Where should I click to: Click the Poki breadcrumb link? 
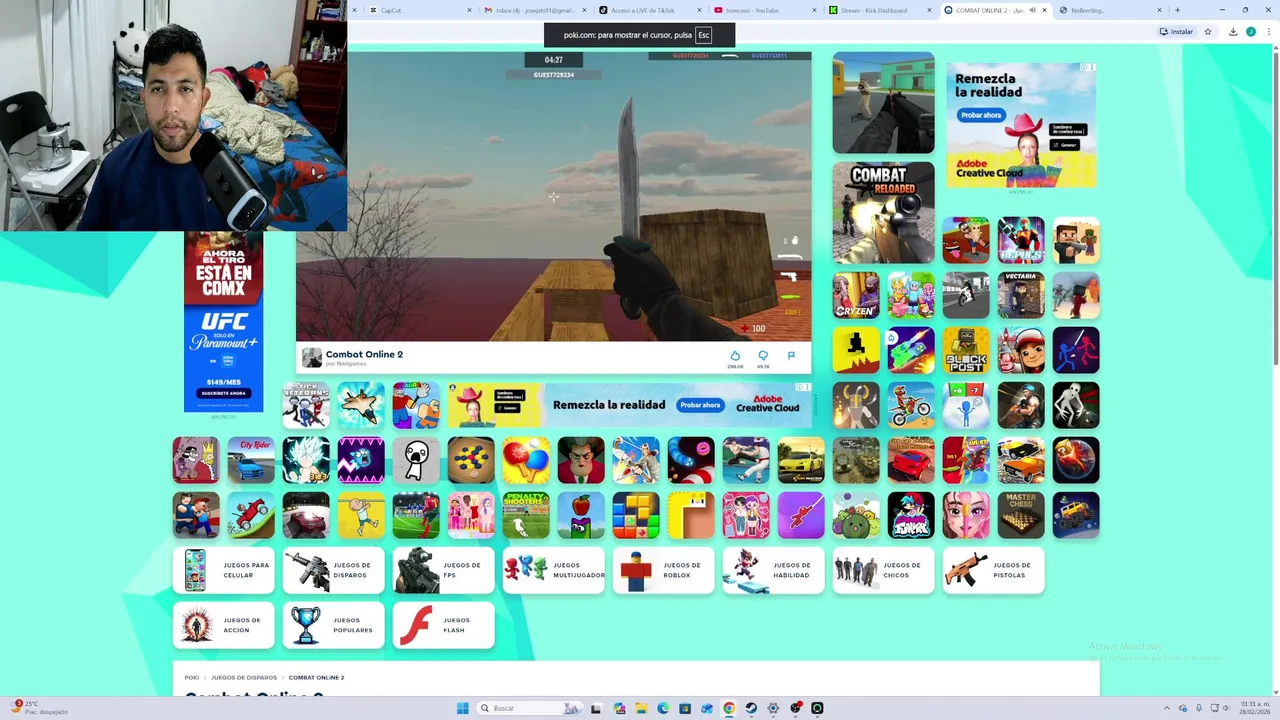[x=192, y=678]
